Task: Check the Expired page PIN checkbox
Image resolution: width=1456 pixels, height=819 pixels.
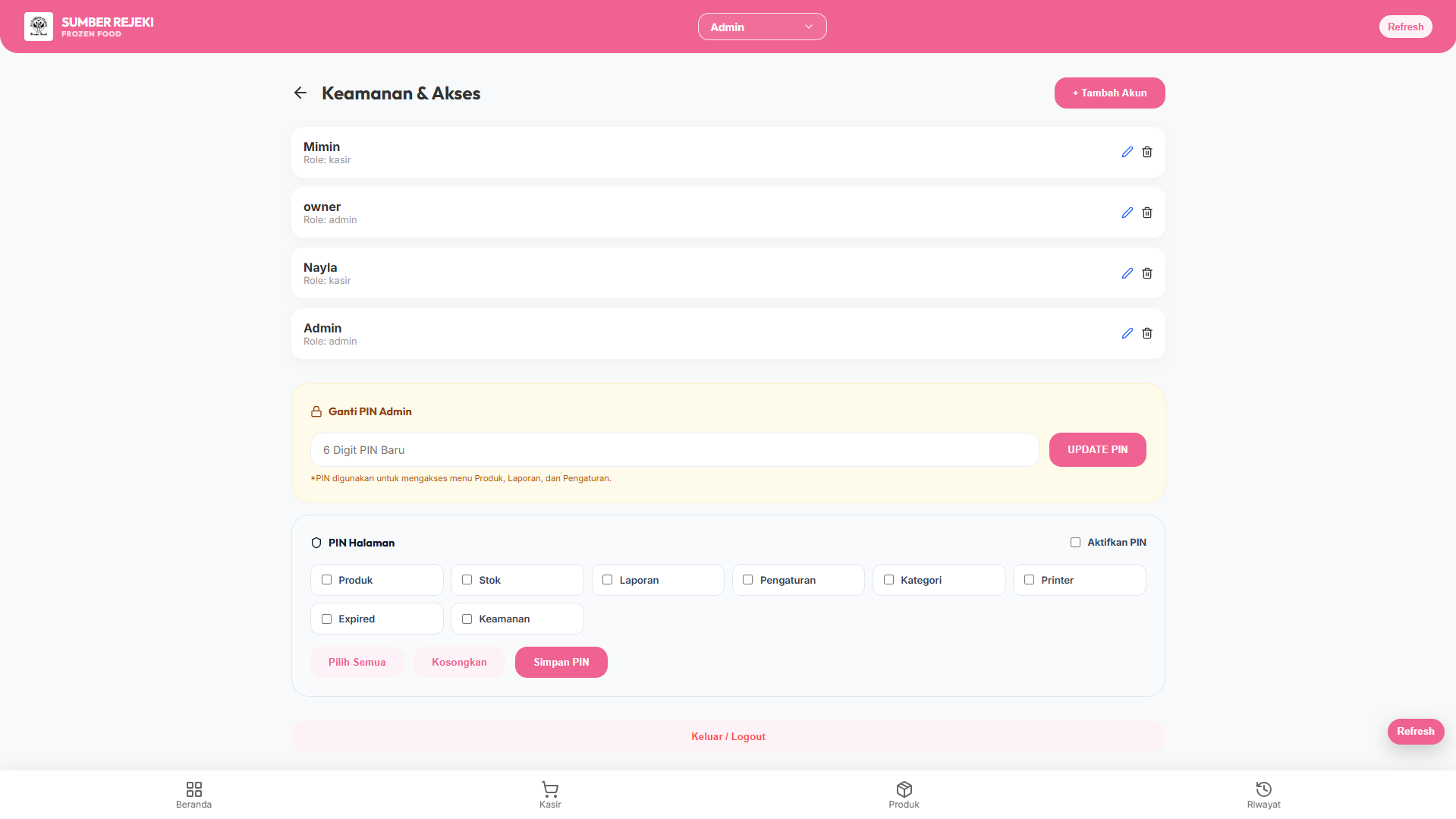Action: tap(326, 619)
